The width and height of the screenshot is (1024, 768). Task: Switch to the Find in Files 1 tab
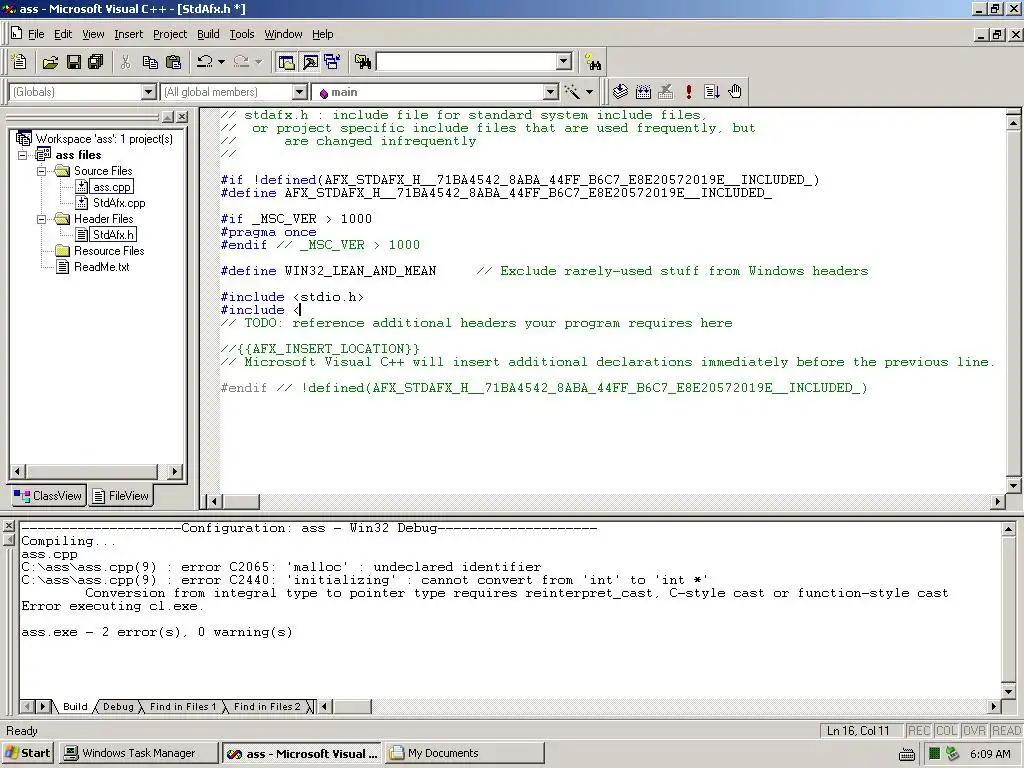(x=182, y=707)
